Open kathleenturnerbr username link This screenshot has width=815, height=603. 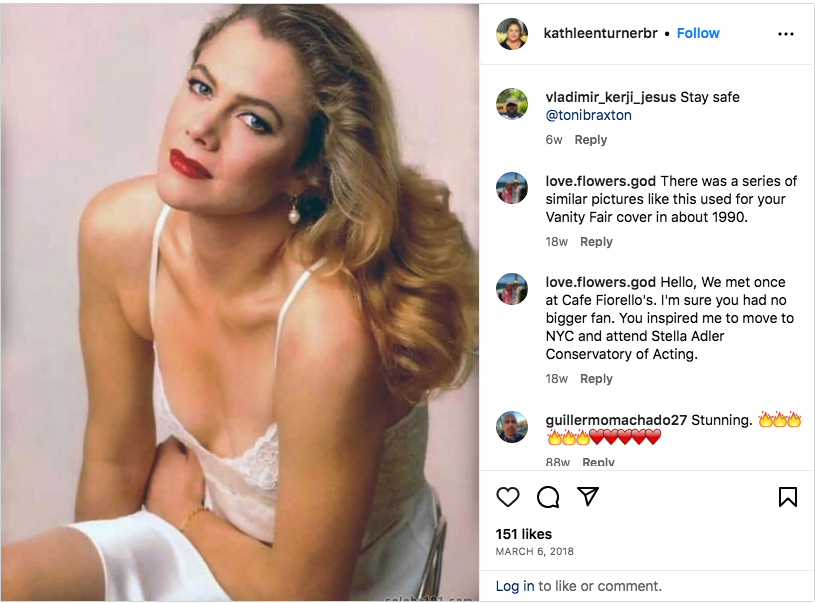[x=600, y=33]
